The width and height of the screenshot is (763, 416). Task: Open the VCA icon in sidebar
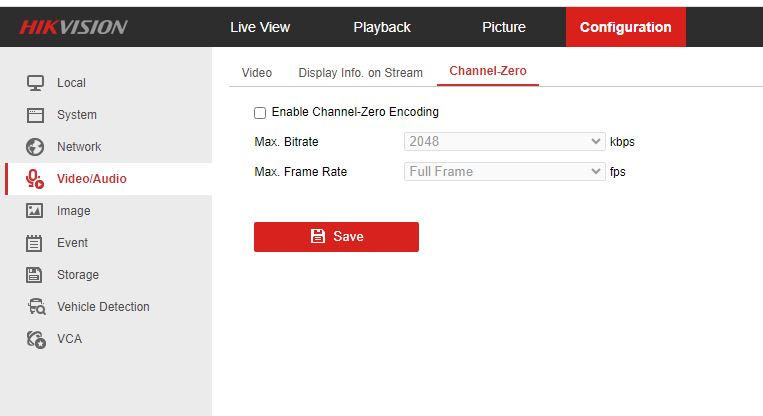point(35,339)
